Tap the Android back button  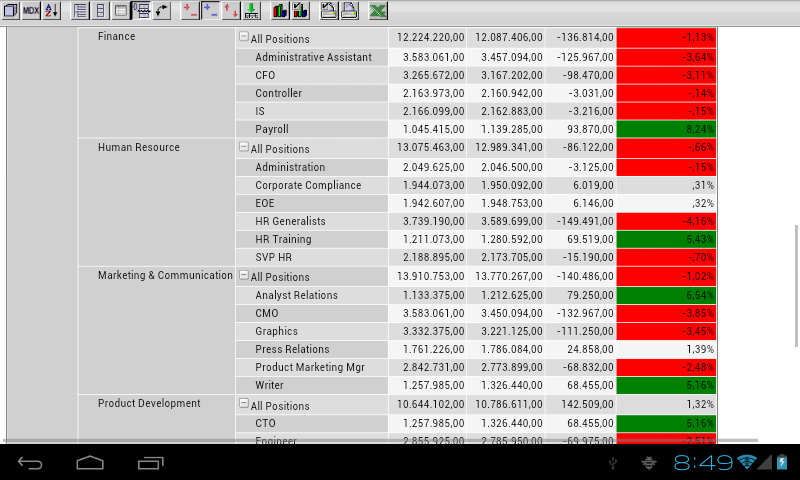coord(30,463)
